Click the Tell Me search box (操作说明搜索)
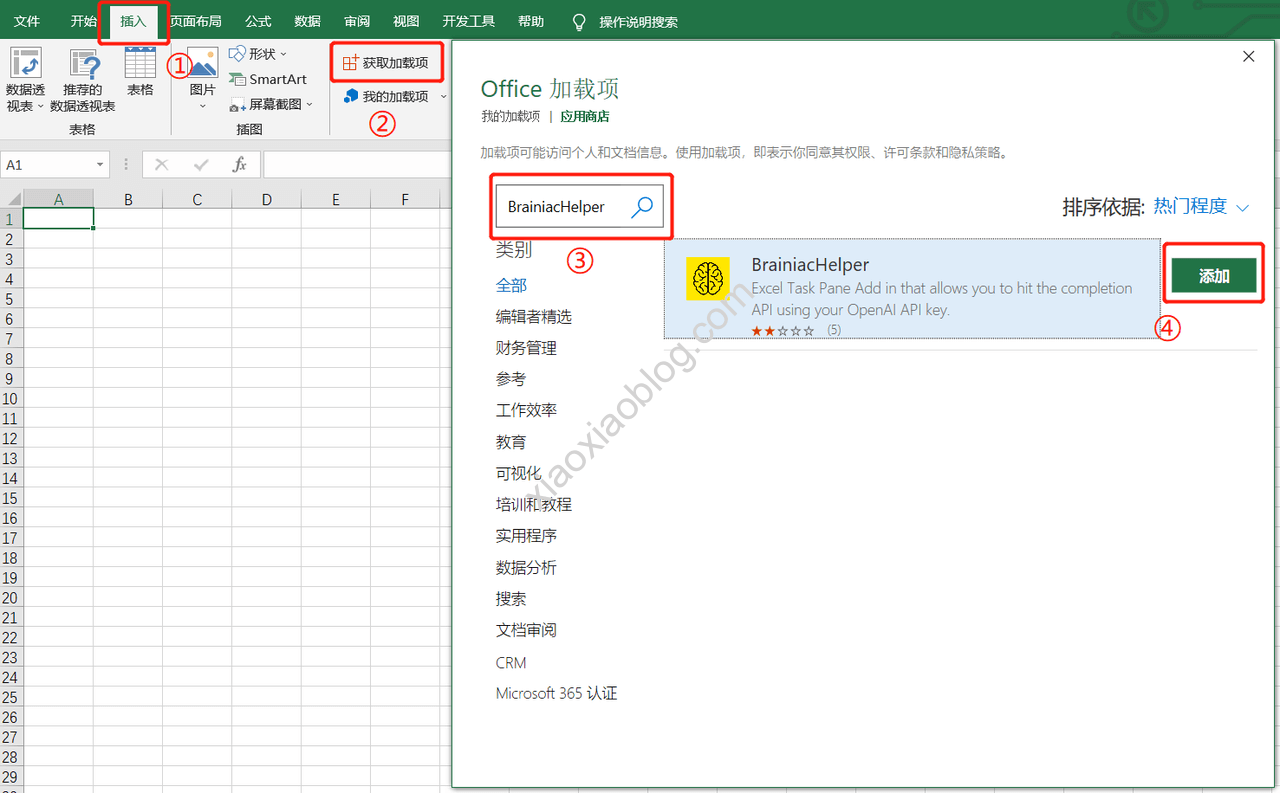The width and height of the screenshot is (1280, 793). (x=638, y=22)
